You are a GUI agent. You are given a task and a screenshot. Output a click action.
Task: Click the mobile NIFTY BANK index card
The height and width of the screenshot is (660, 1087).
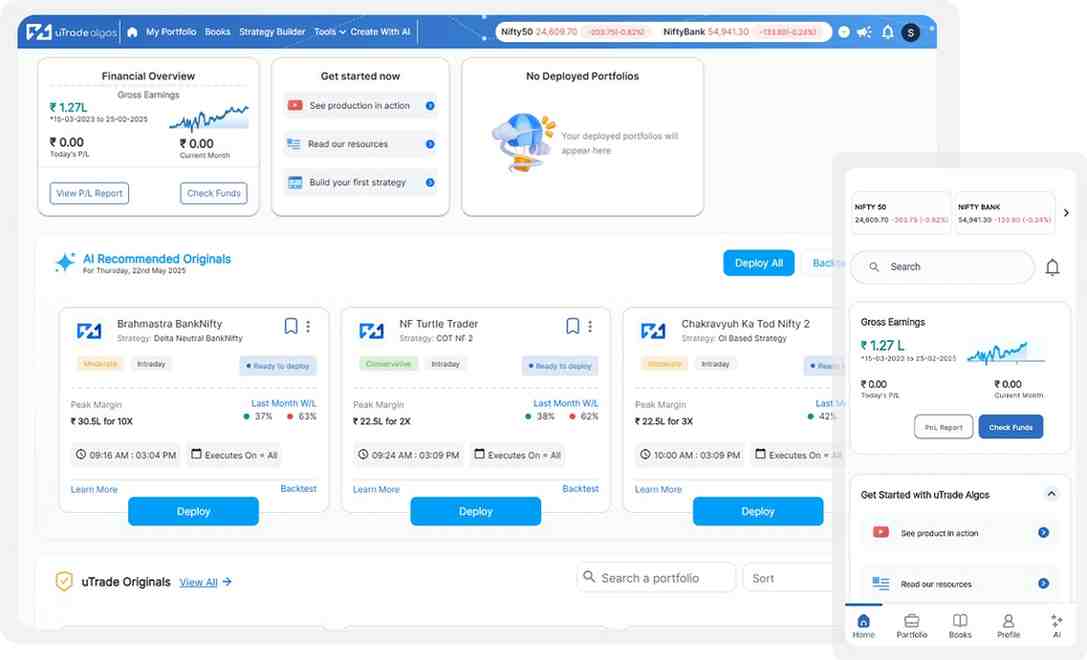(1005, 213)
